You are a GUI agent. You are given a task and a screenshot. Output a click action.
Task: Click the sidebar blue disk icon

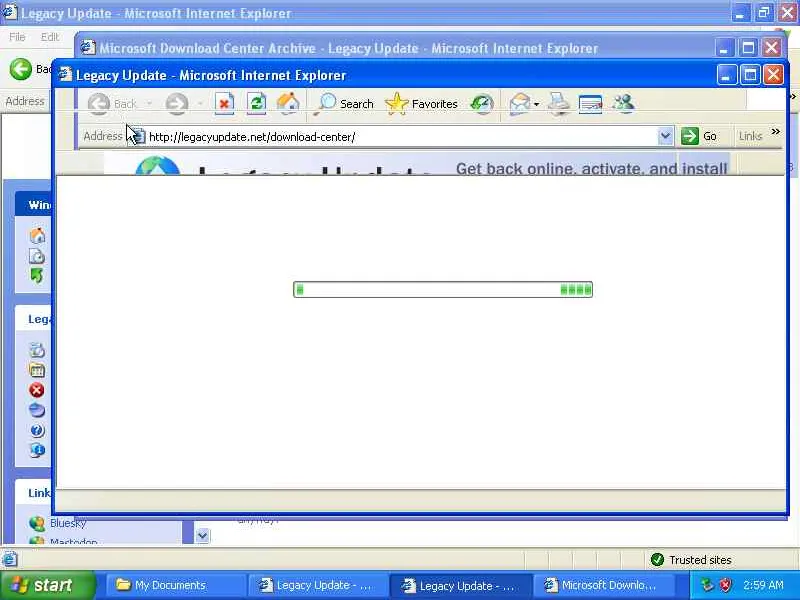pos(37,410)
